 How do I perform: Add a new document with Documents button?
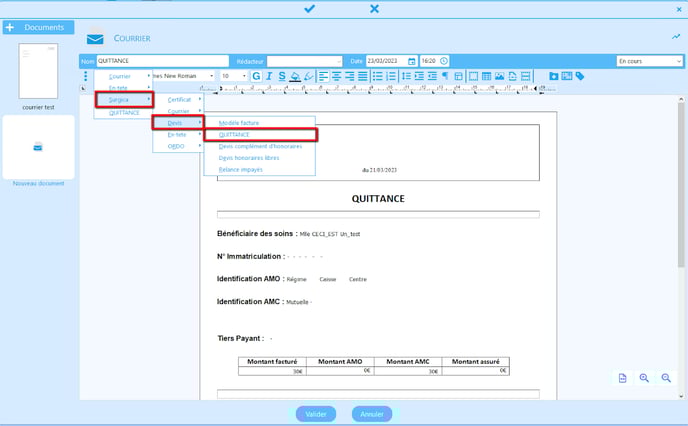37,27
